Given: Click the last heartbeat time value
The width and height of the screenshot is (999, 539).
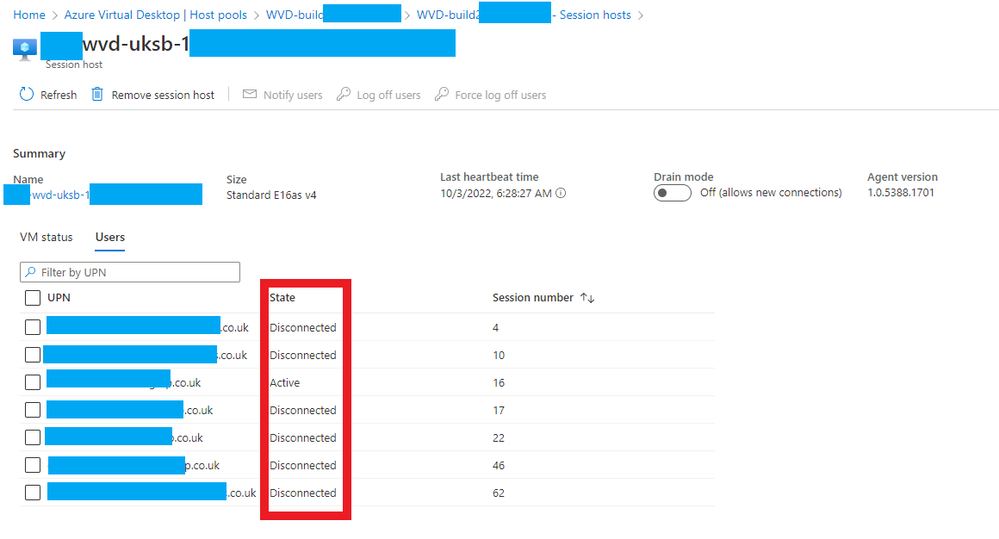Looking at the screenshot, I should click(x=496, y=193).
